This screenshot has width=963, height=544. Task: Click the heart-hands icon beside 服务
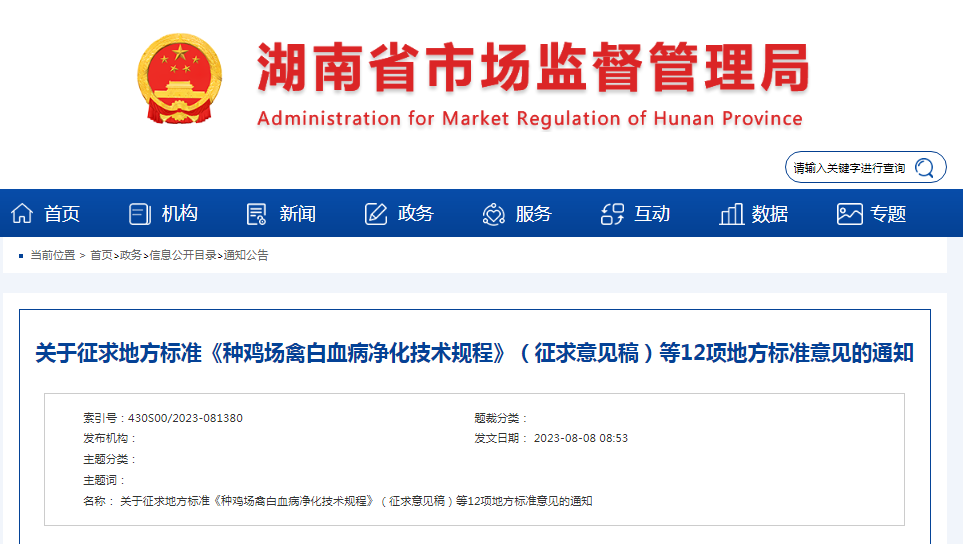click(x=493, y=213)
